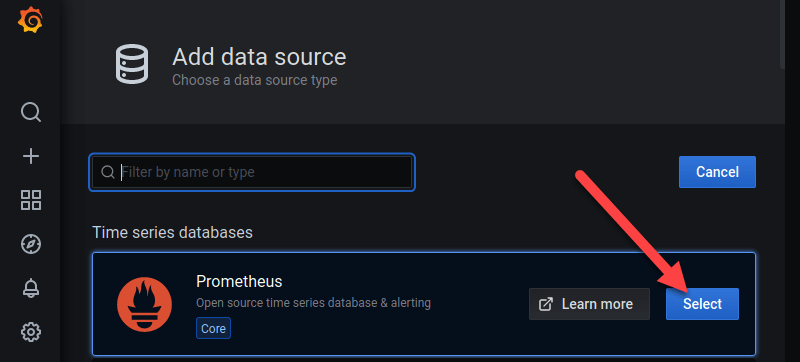Click the Add data source heading
This screenshot has width=800, height=362.
coord(259,57)
